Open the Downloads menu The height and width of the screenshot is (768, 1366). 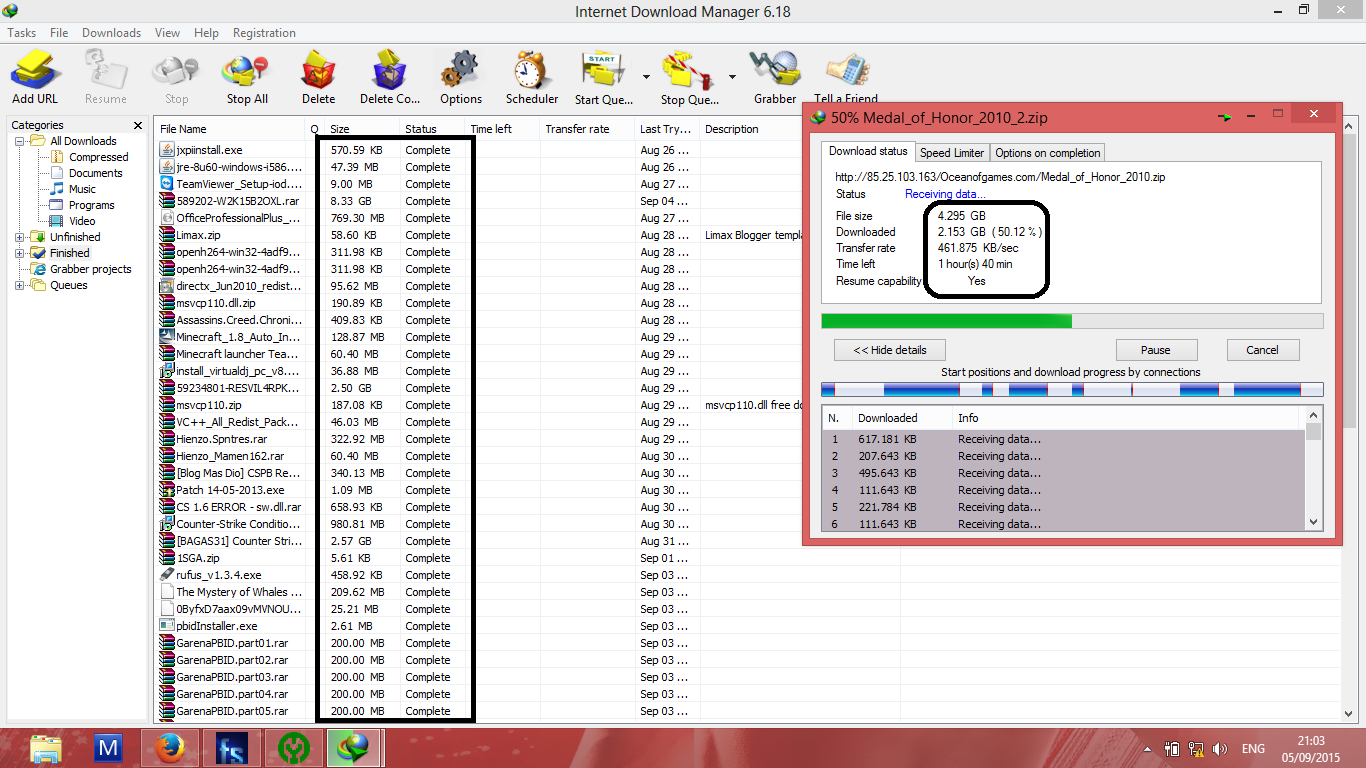pos(111,33)
